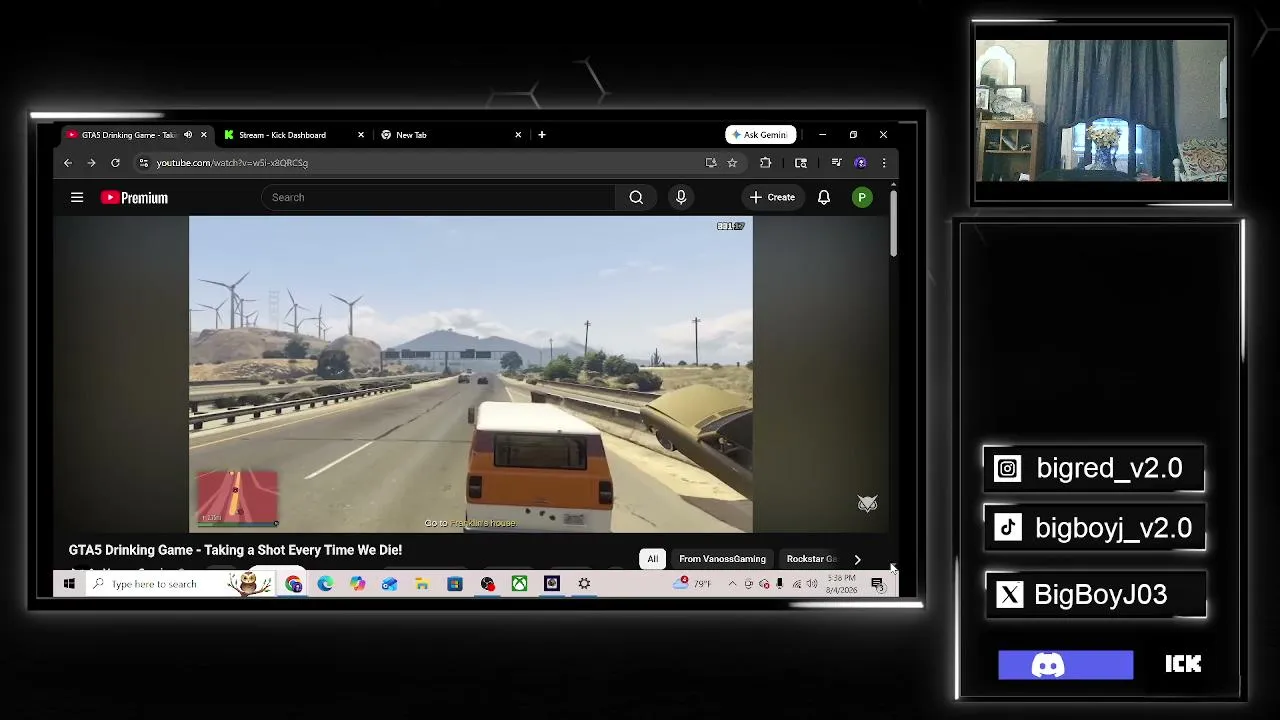Reload the YouTube page
Screen dimensions: 1280x720
[x=115, y=163]
